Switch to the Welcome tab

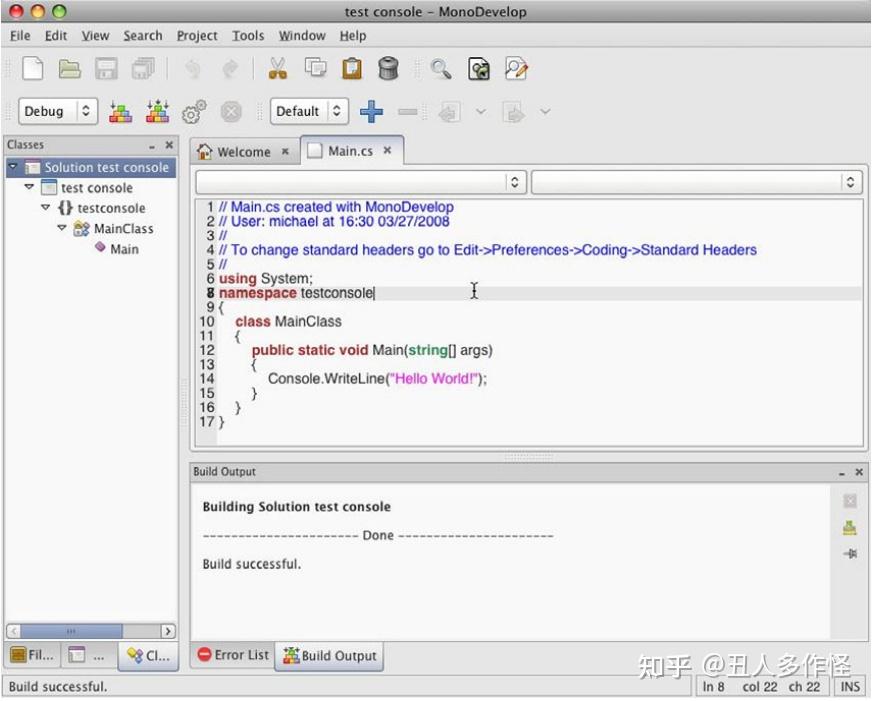[x=243, y=151]
